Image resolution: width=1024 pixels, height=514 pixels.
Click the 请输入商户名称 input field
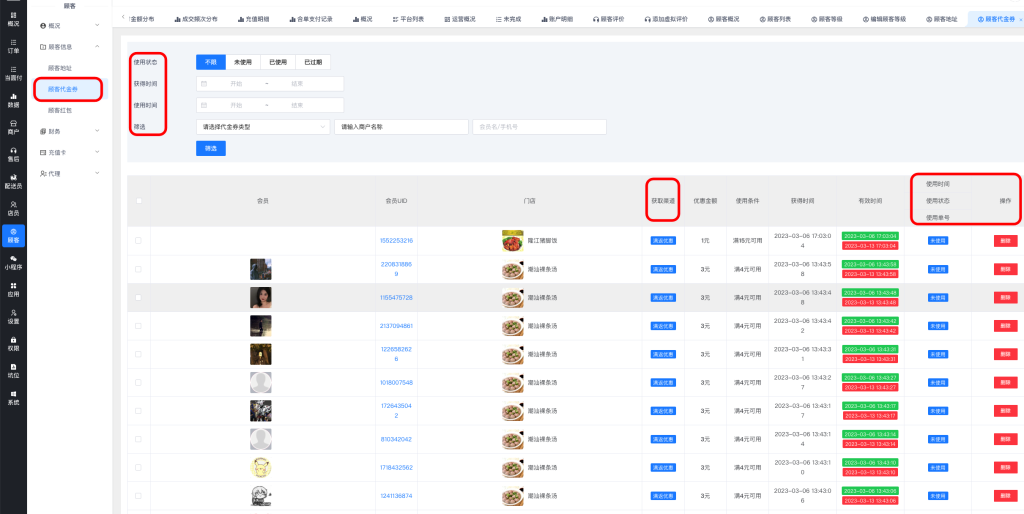click(401, 127)
